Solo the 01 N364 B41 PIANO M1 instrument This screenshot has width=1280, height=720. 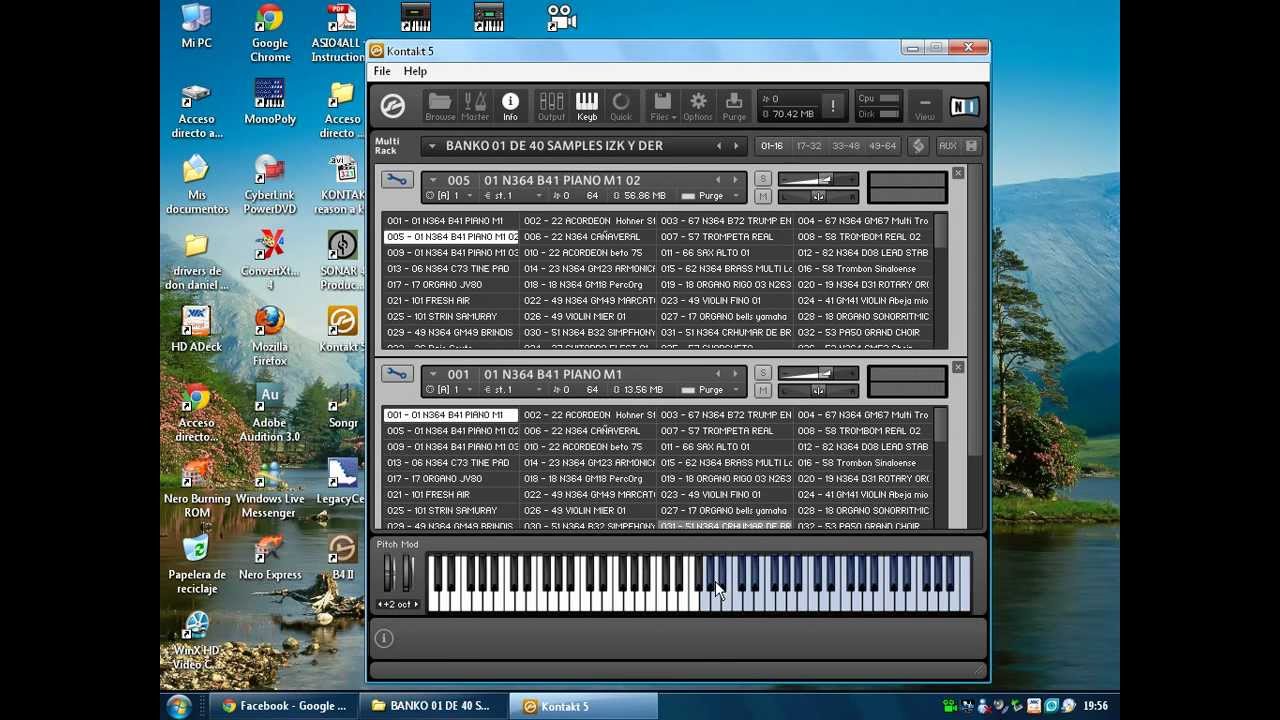(x=763, y=373)
